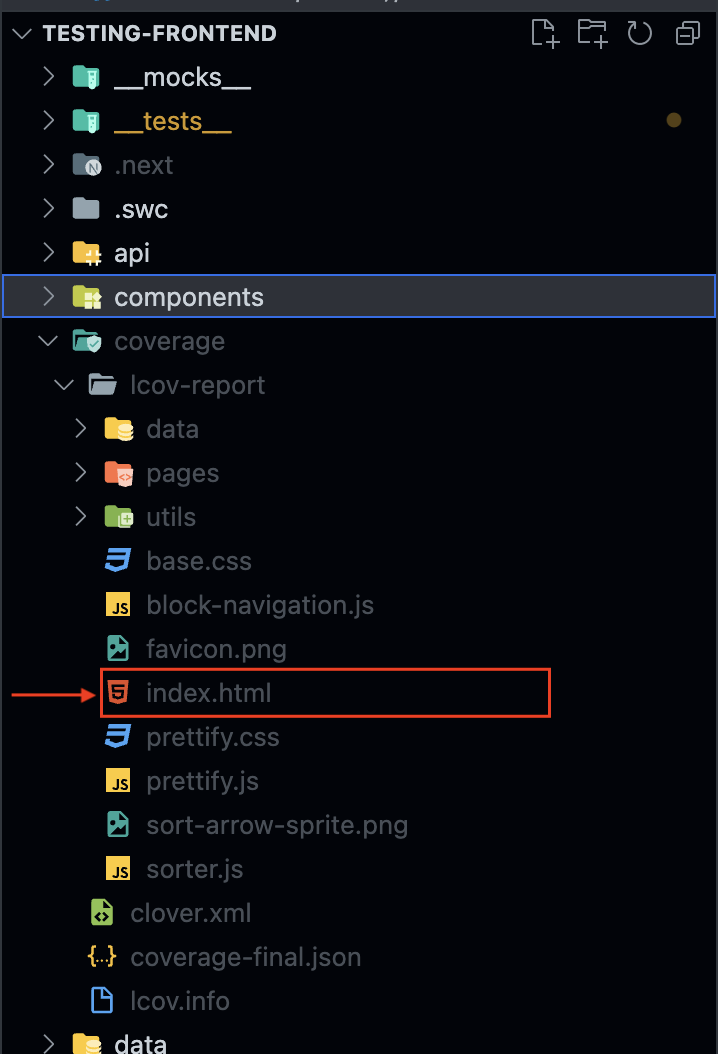Click the modification dot beside __tests__
The image size is (718, 1054).
pyautogui.click(x=673, y=119)
